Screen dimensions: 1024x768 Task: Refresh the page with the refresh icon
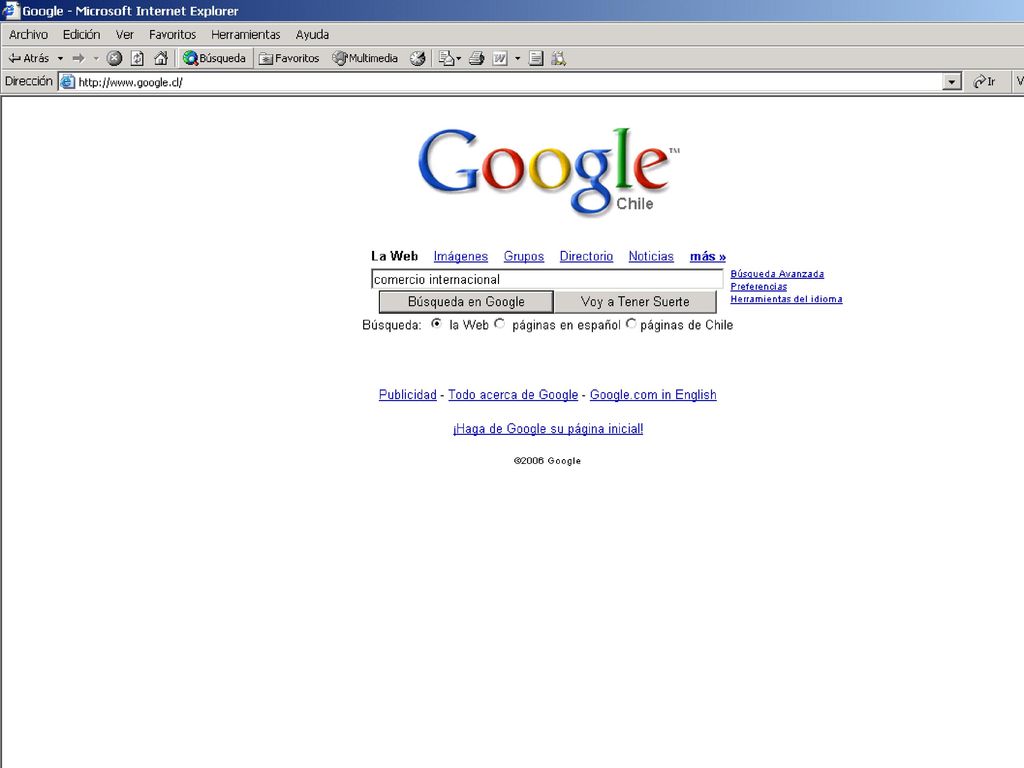point(137,58)
